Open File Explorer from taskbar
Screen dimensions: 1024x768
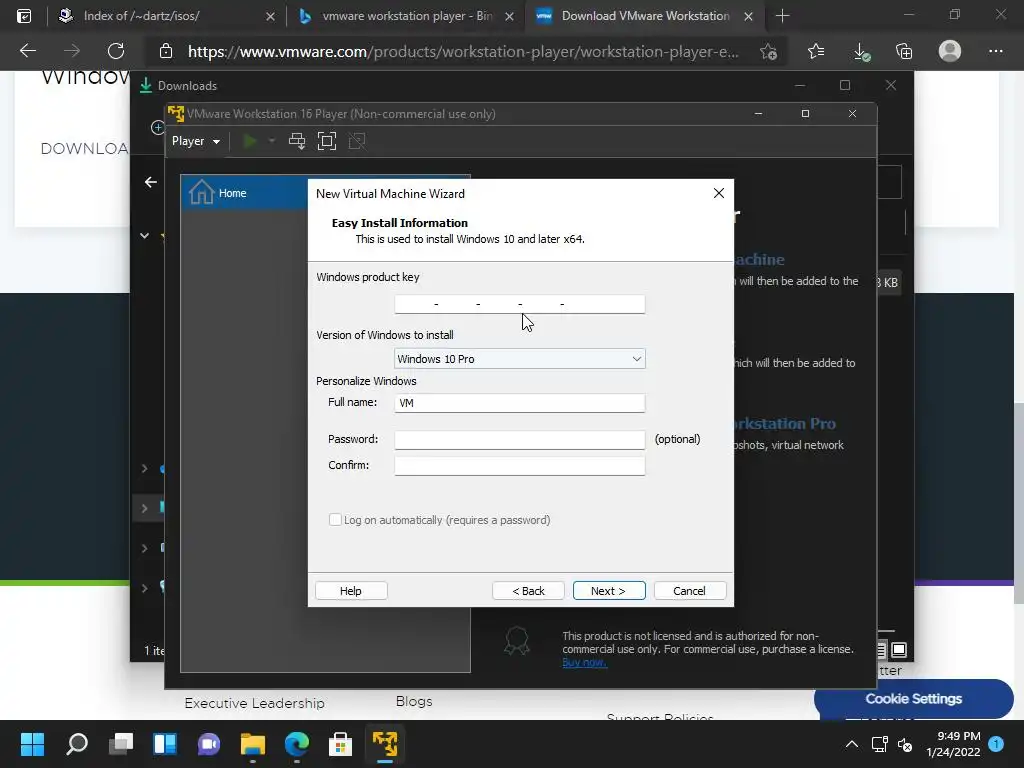pyautogui.click(x=253, y=744)
